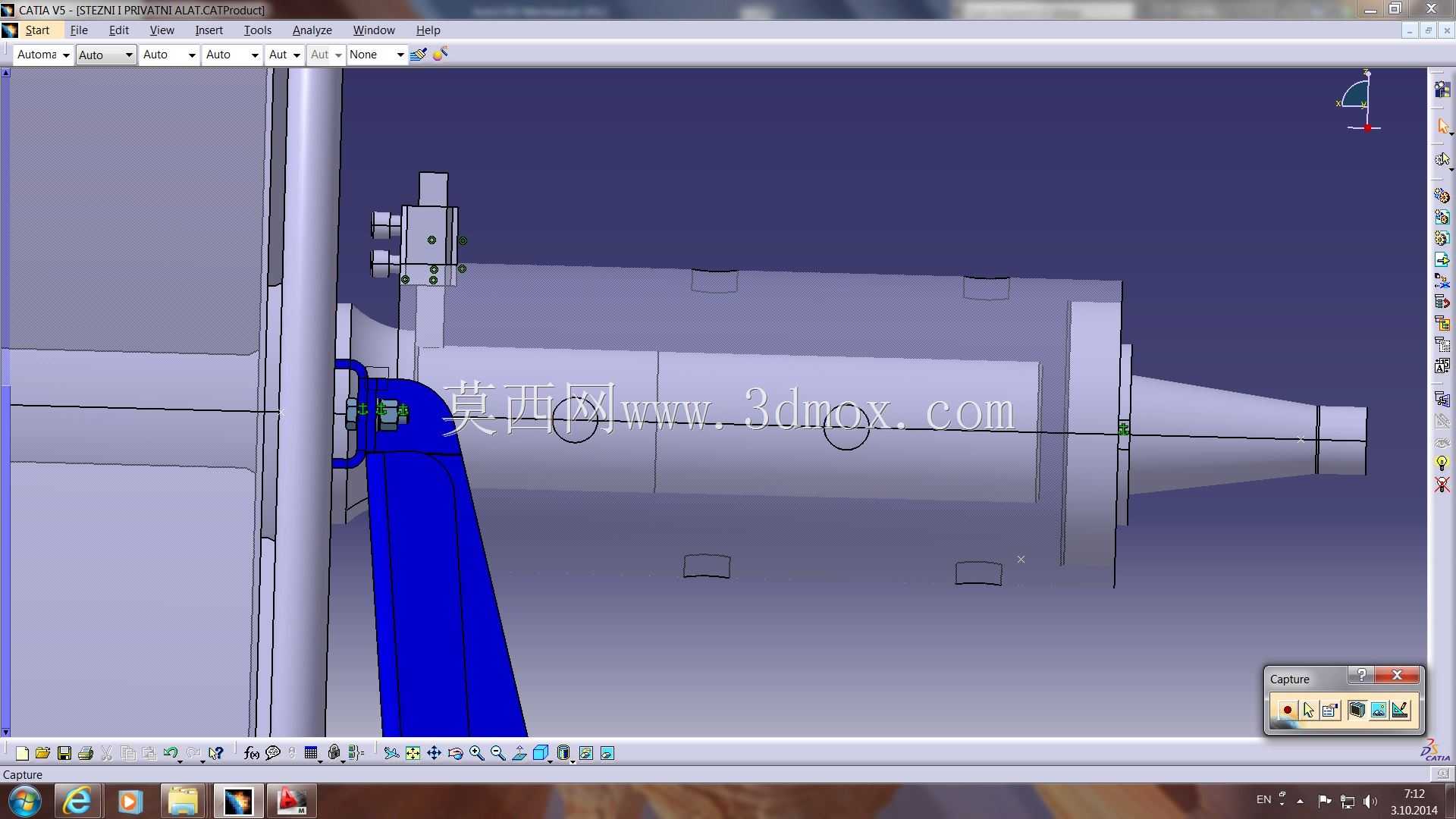Image resolution: width=1456 pixels, height=819 pixels.
Task: Open the Start menu in CATIA menu bar
Action: pos(37,30)
